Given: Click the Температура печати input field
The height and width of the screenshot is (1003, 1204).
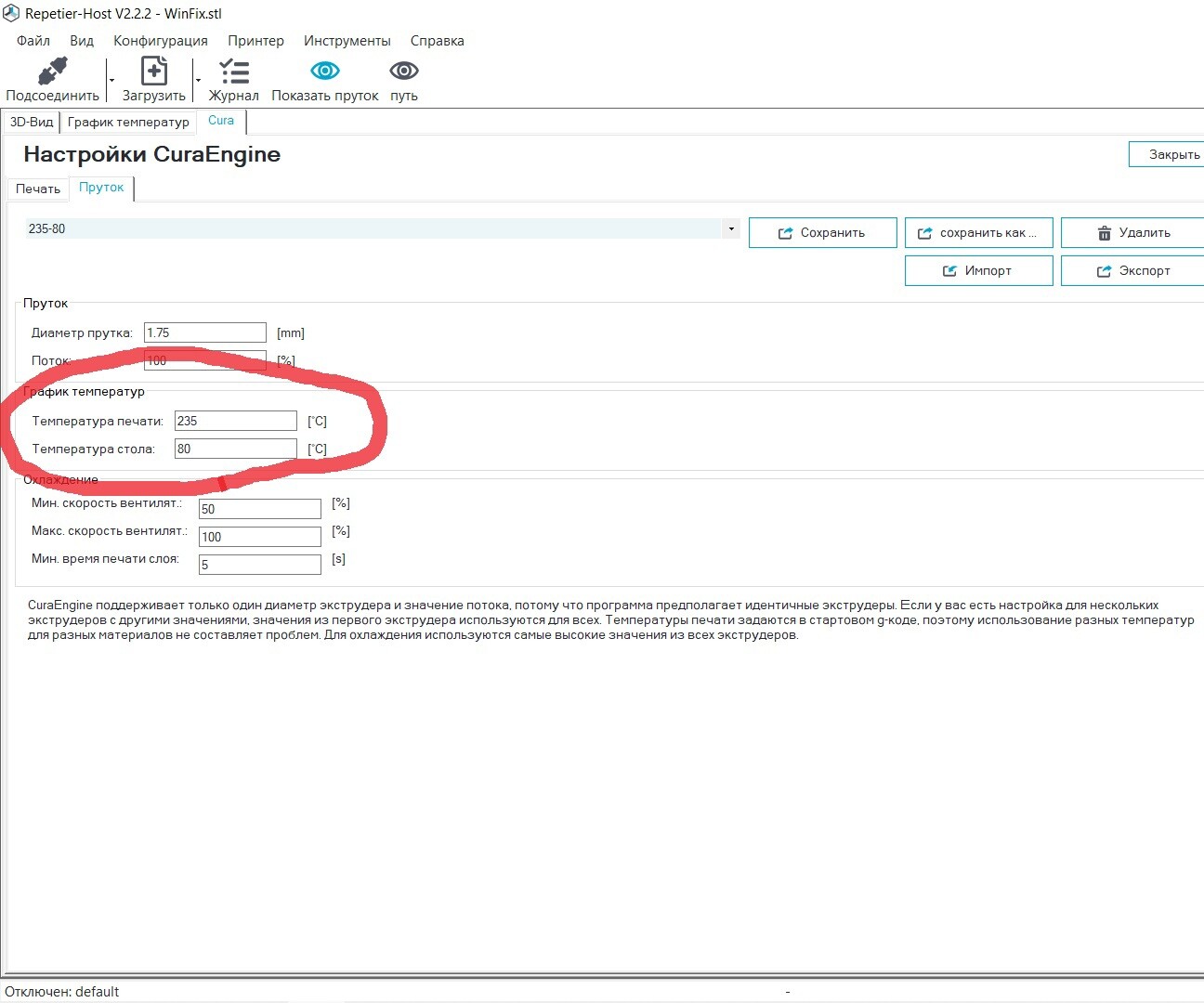Looking at the screenshot, I should pos(236,421).
